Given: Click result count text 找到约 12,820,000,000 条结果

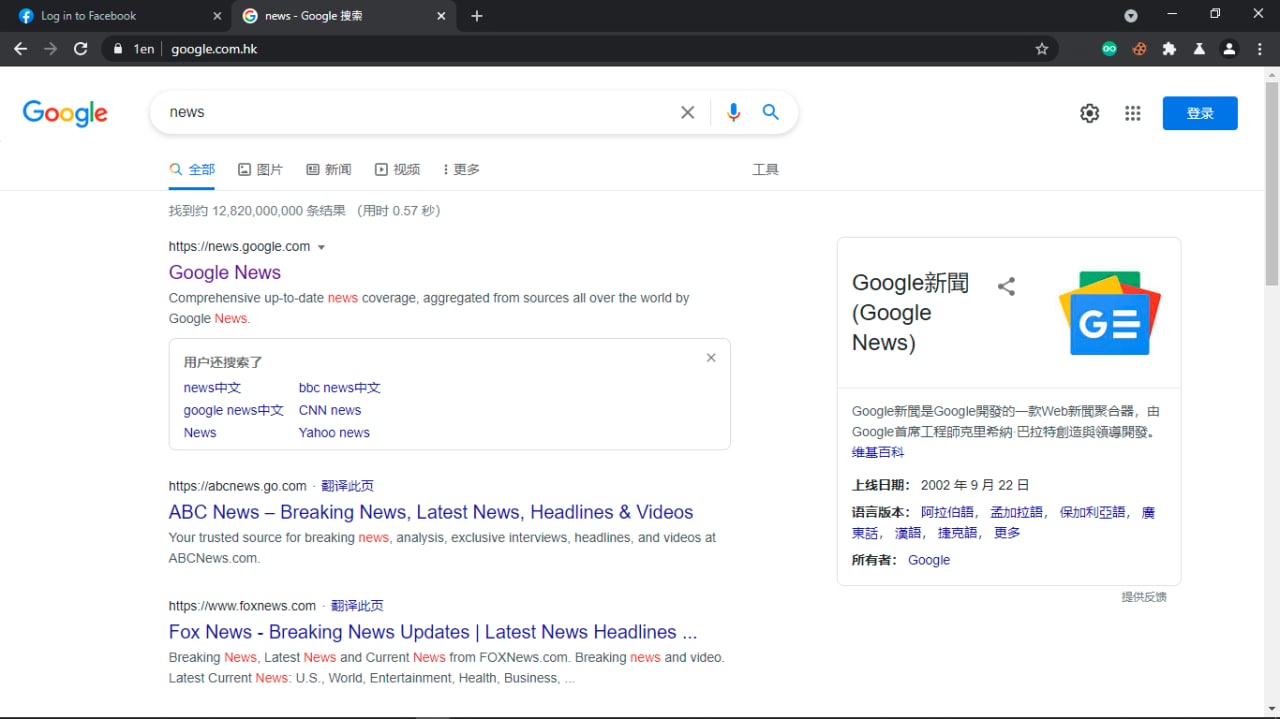Looking at the screenshot, I should tap(257, 211).
